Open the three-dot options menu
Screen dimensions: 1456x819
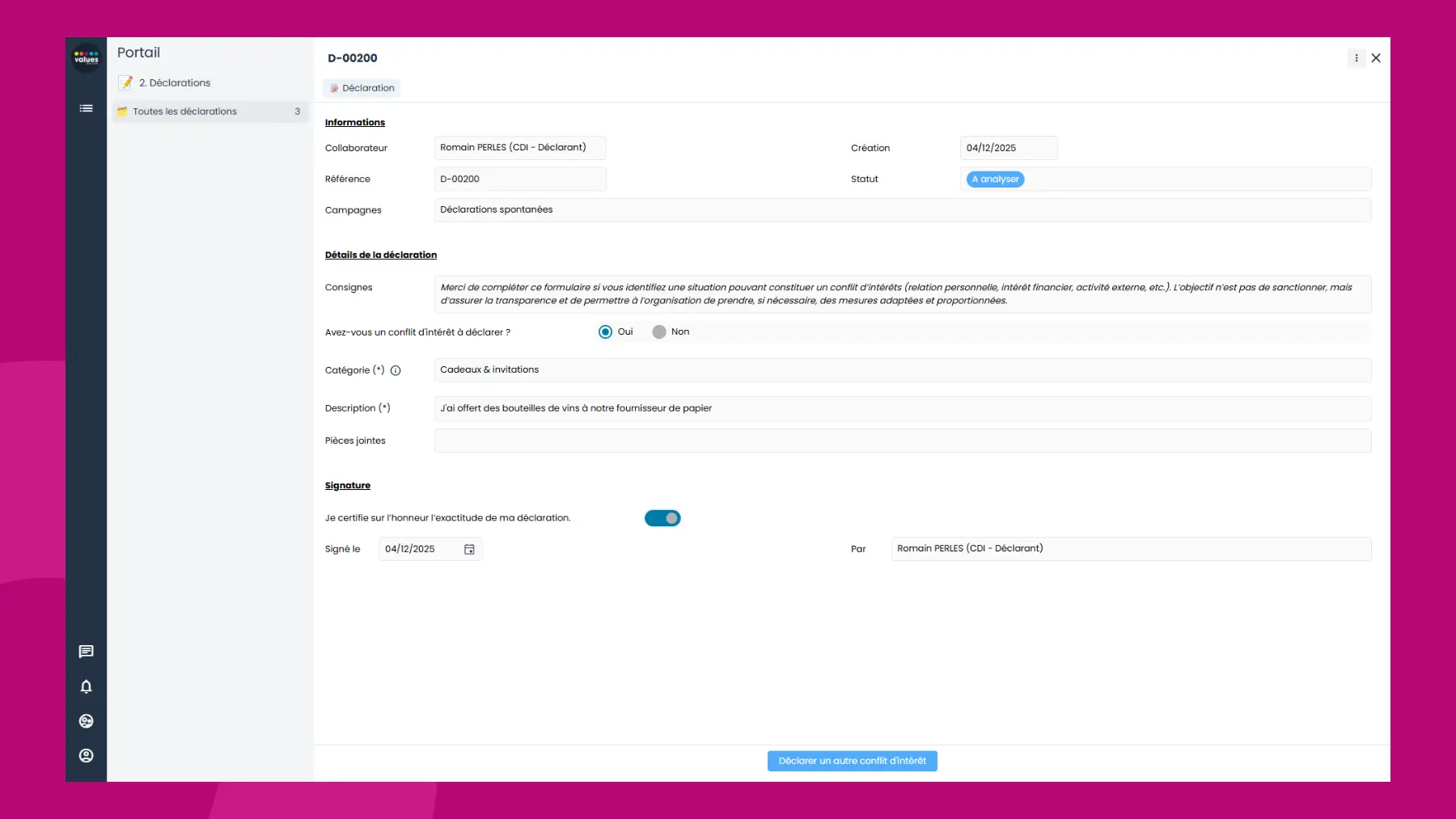coord(1357,57)
